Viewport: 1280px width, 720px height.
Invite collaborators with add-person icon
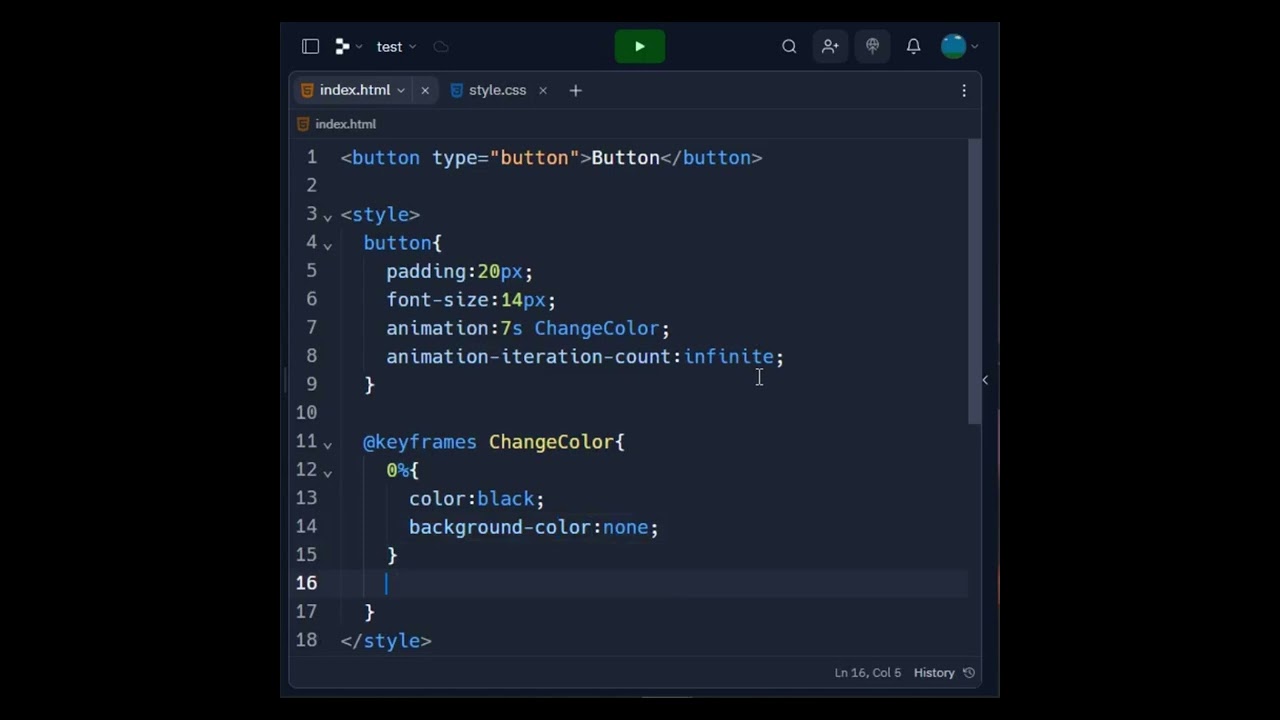point(830,46)
